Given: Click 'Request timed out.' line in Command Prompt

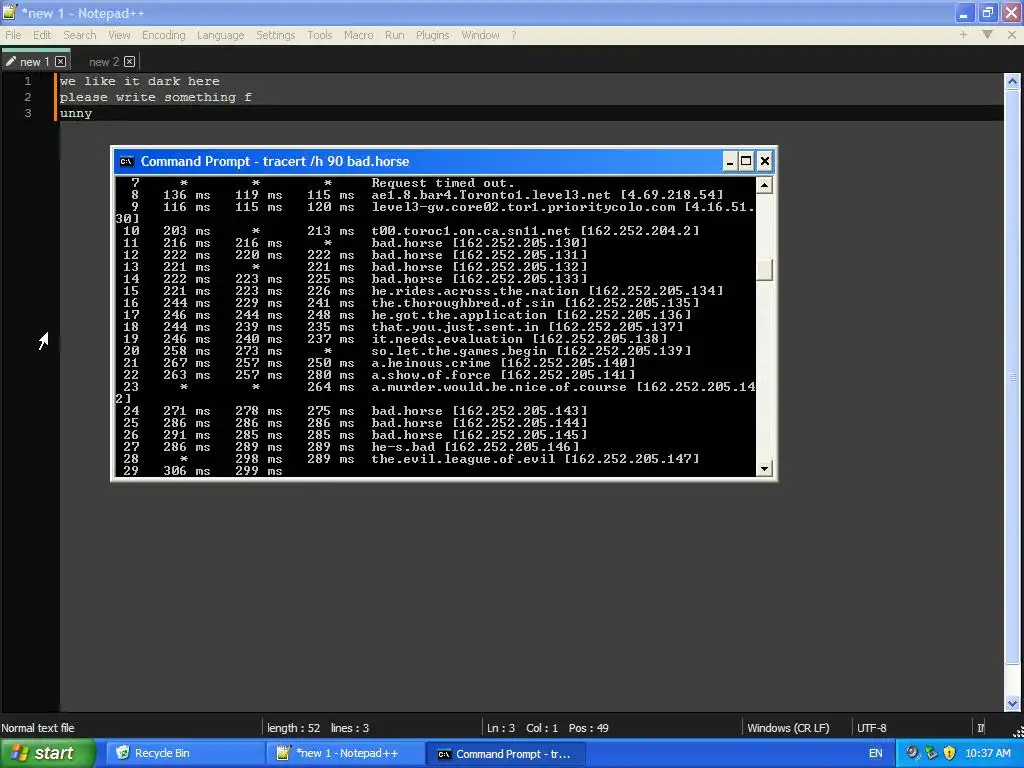Looking at the screenshot, I should (x=443, y=183).
